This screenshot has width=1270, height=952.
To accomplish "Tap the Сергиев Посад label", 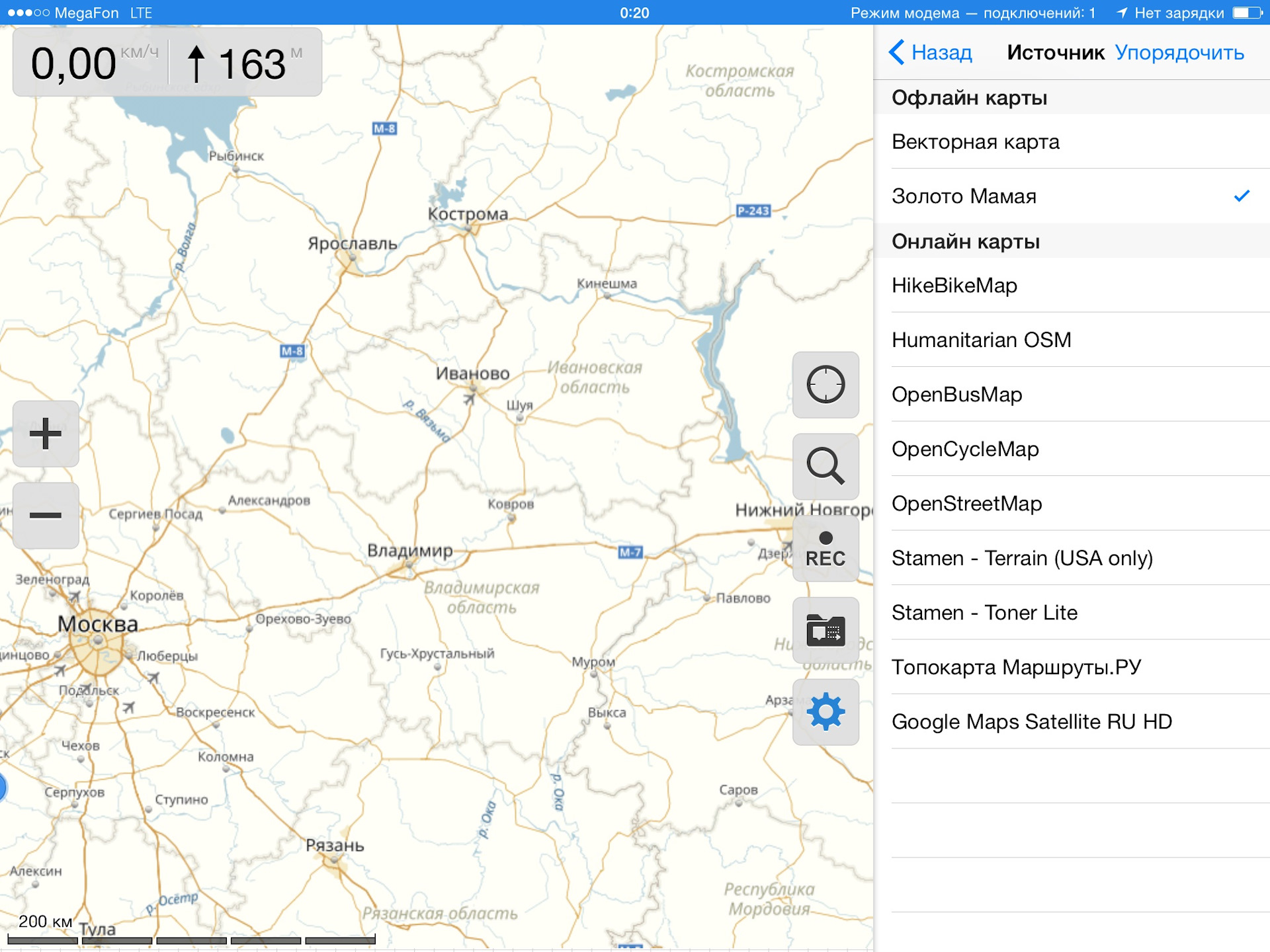I will (x=155, y=514).
